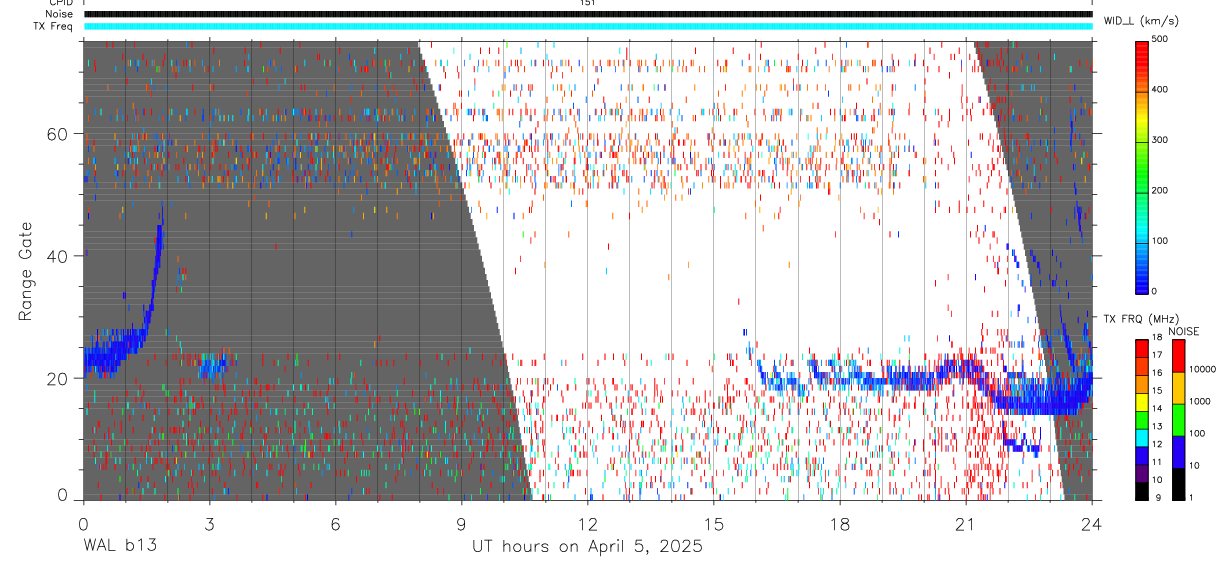Viewport: 1228px width, 567px height.
Task: Click the orange segment of the NOISE colorbar
Action: (1179, 388)
